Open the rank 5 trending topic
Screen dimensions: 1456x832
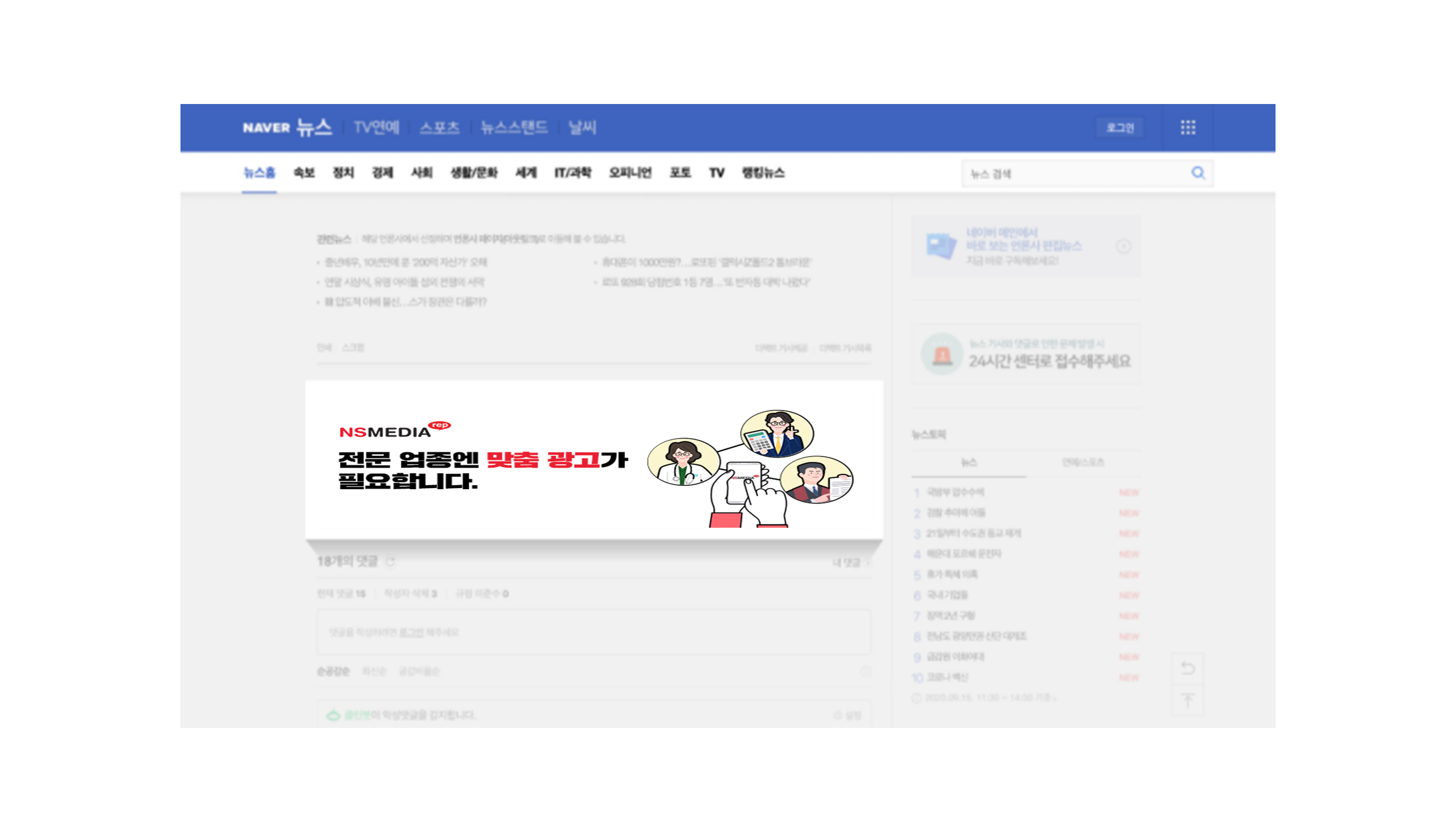click(951, 574)
